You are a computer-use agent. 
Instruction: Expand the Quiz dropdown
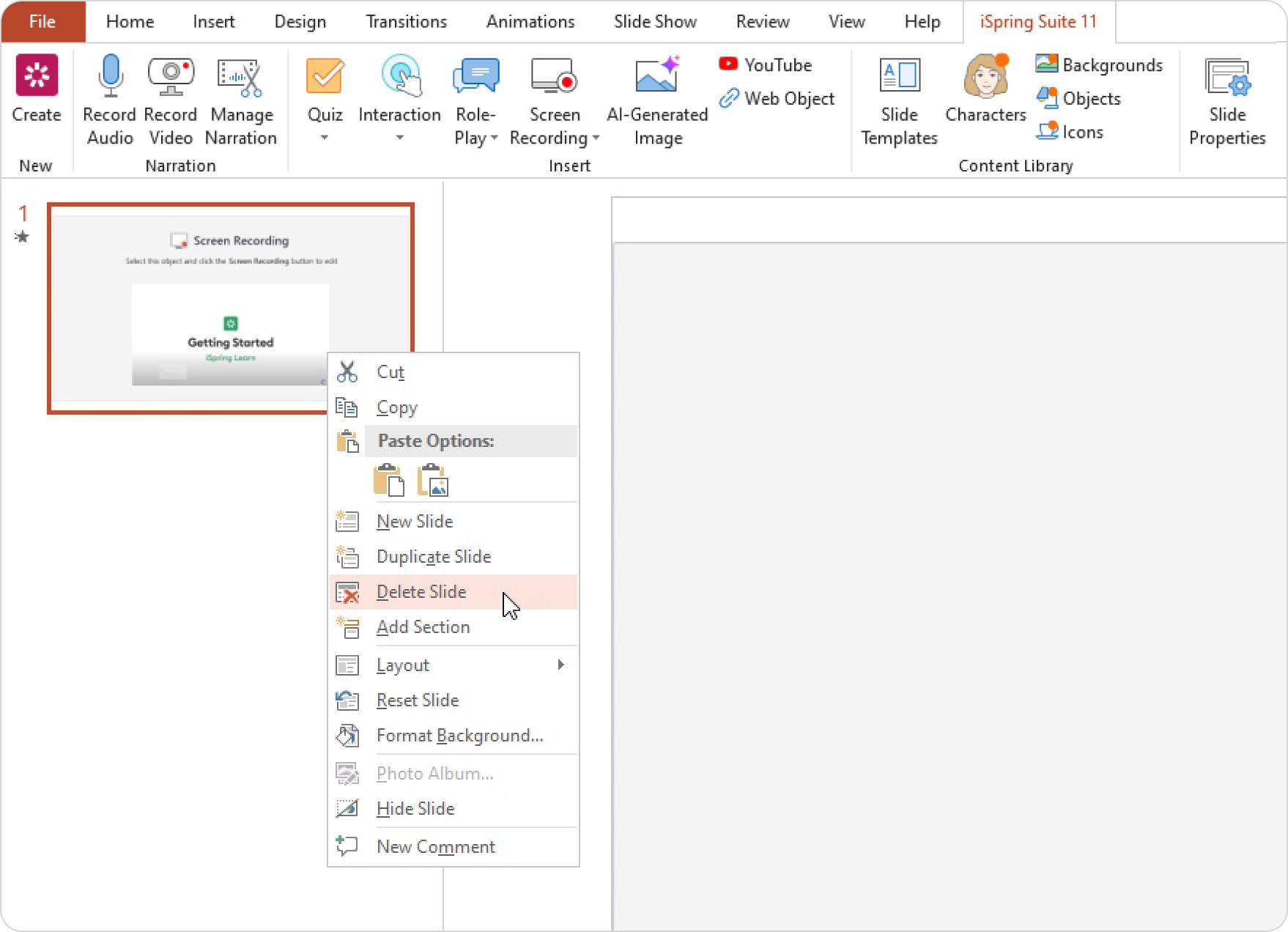[x=325, y=138]
